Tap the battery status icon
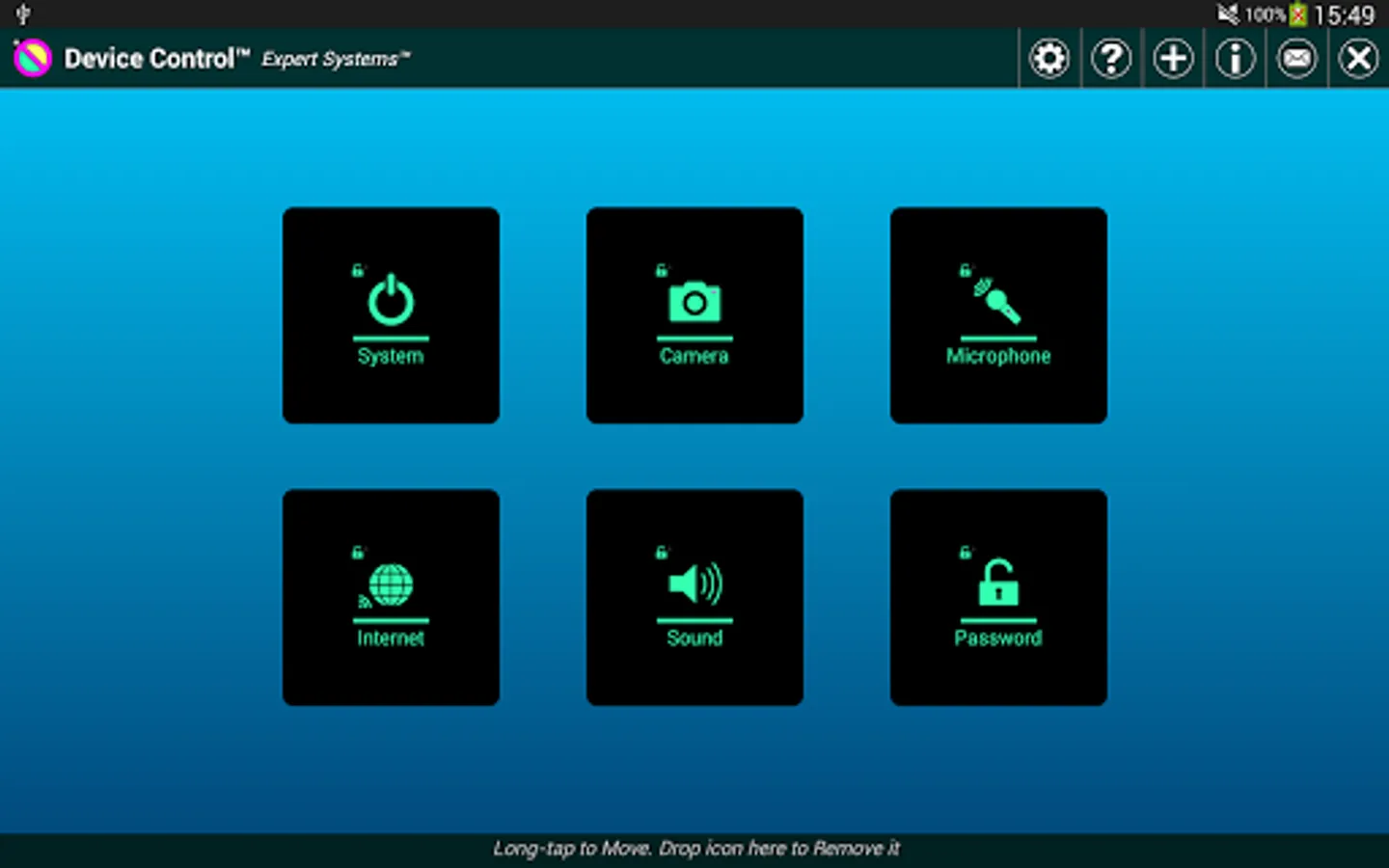The width and height of the screenshot is (1389, 868). (x=1298, y=14)
